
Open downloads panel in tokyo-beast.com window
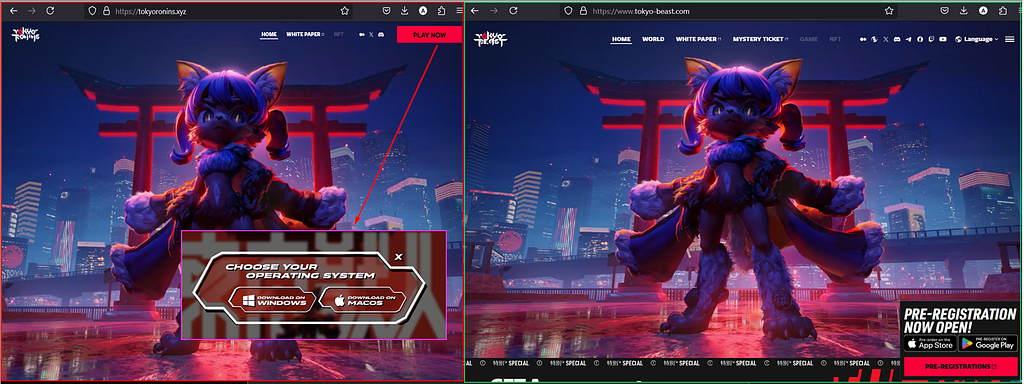pyautogui.click(x=965, y=11)
